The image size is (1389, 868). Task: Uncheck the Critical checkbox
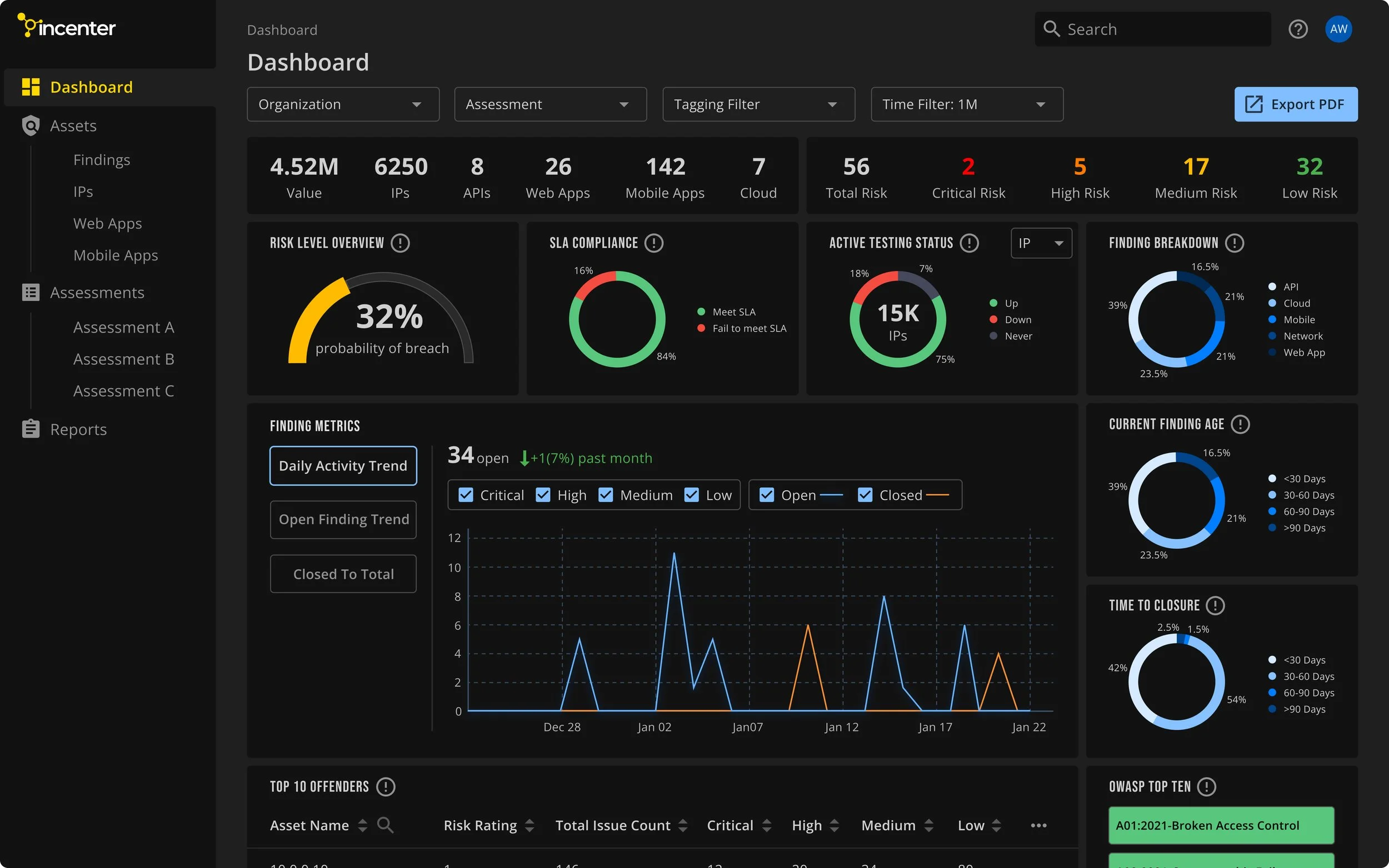tap(466, 495)
